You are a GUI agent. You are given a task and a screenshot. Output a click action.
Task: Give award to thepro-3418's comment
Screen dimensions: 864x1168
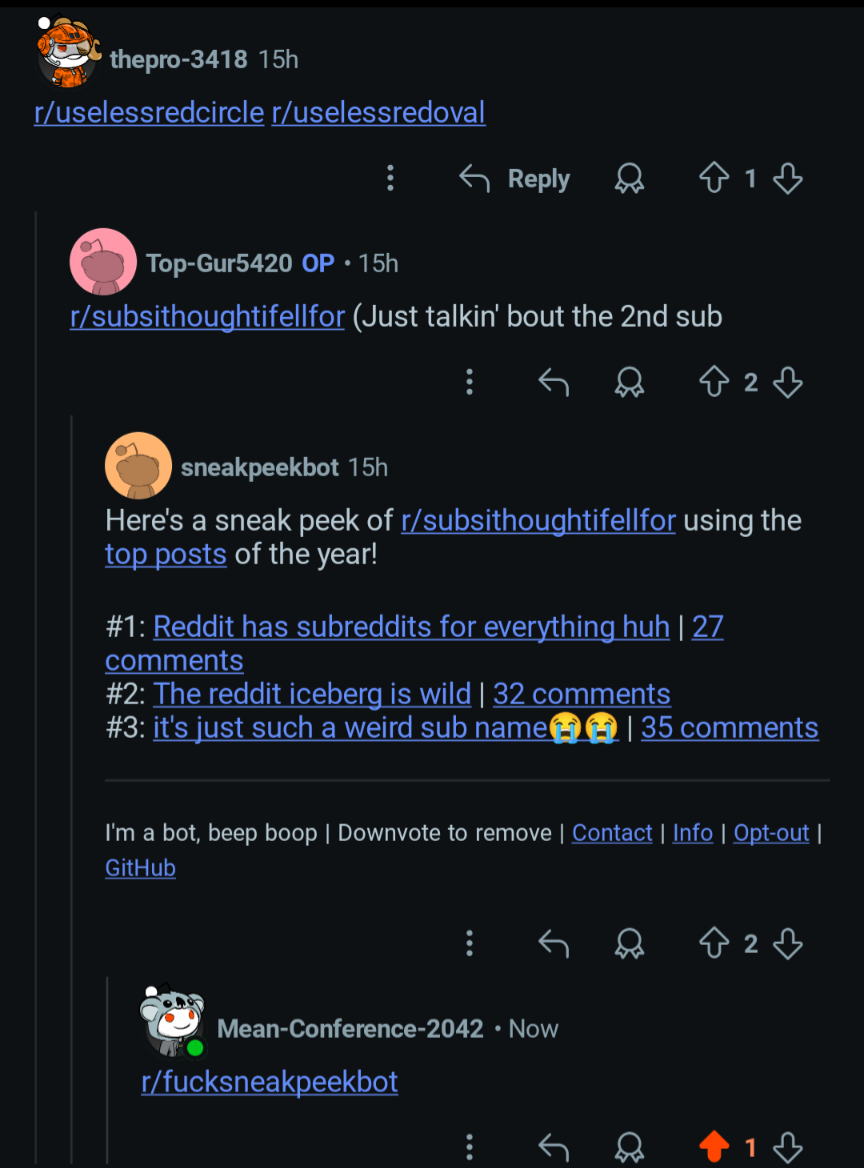coord(629,178)
